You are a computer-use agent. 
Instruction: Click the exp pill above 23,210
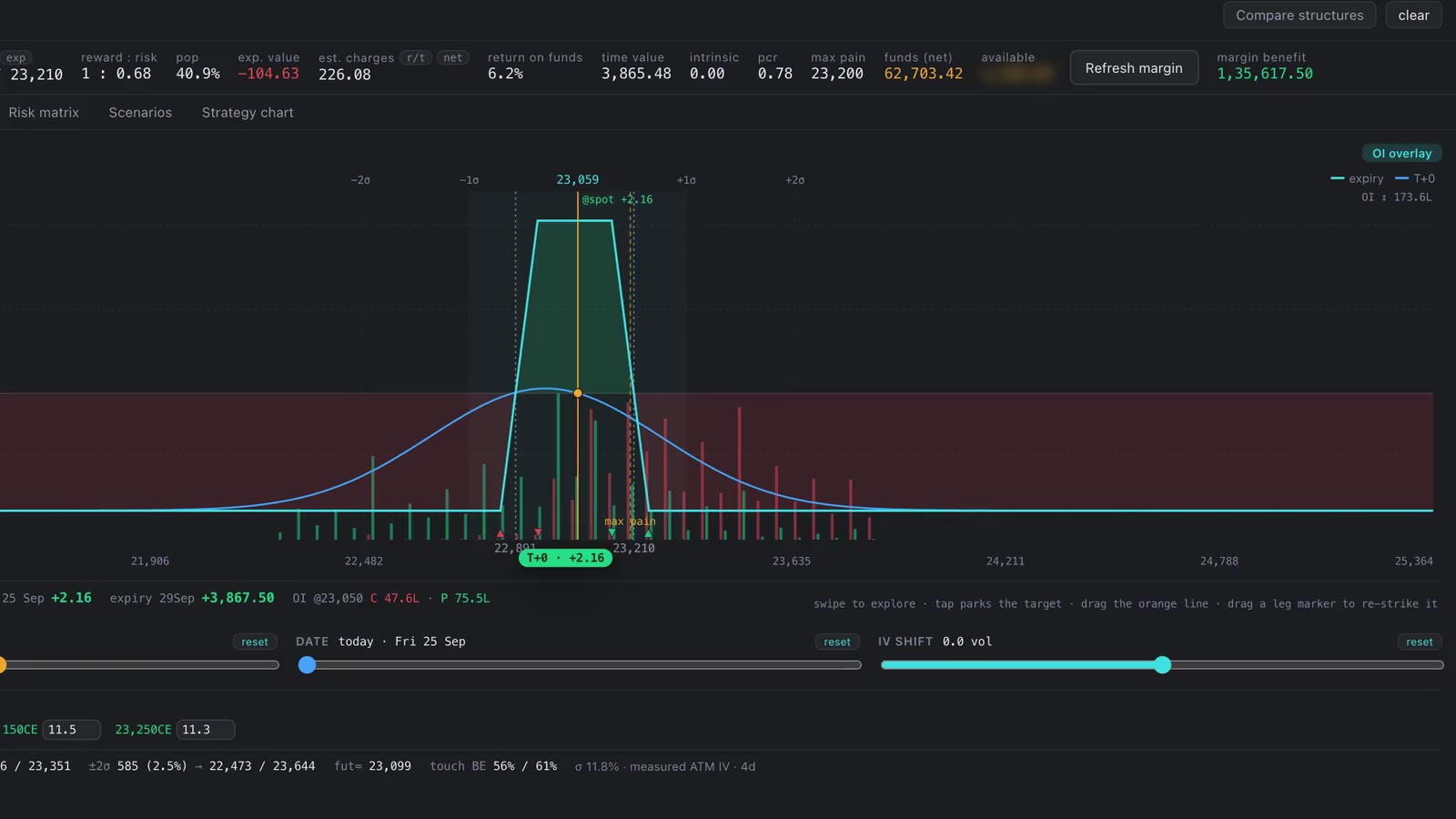[15, 57]
